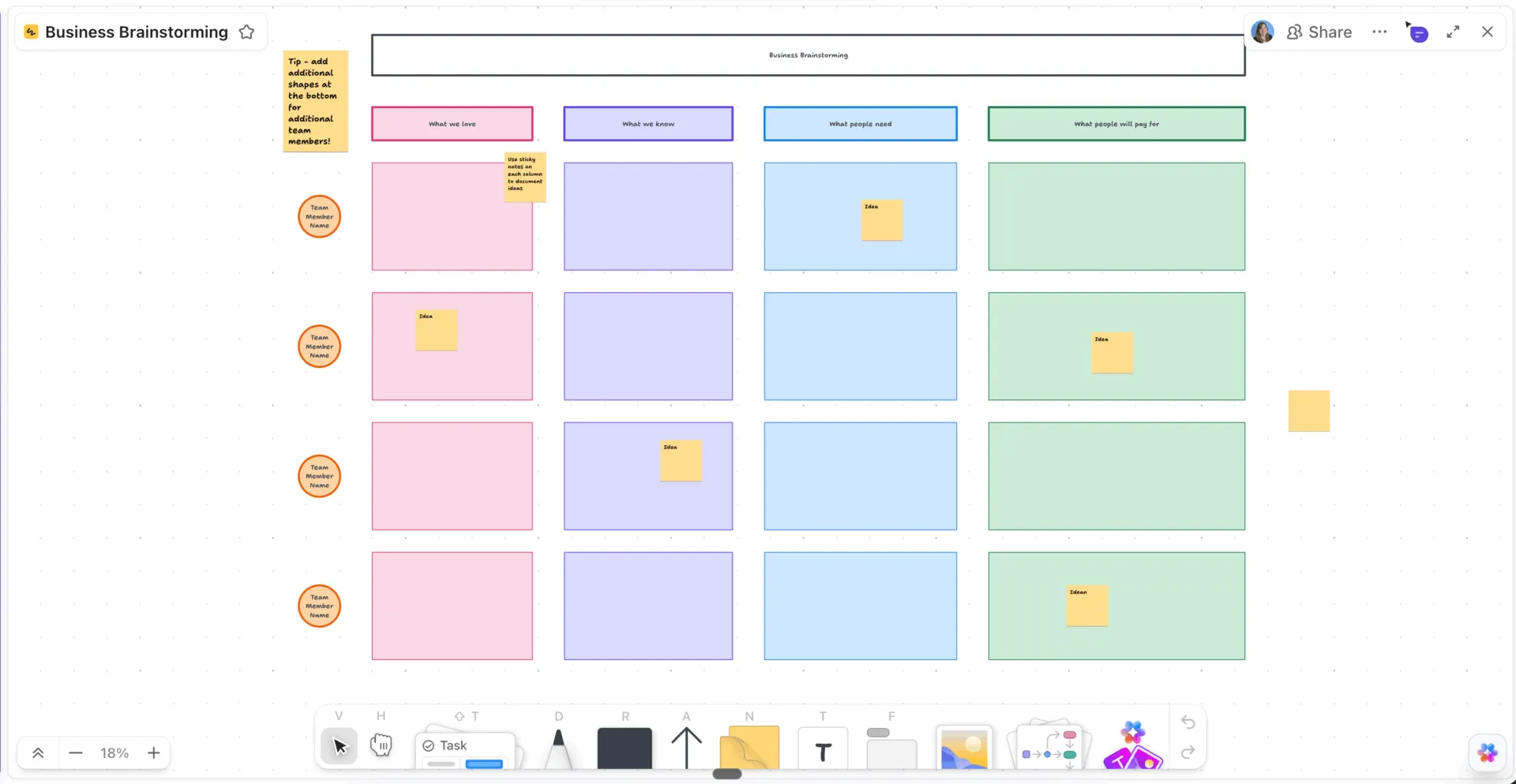Viewport: 1516px width, 784px height.
Task: Select the arrow connector tool
Action: 686,748
